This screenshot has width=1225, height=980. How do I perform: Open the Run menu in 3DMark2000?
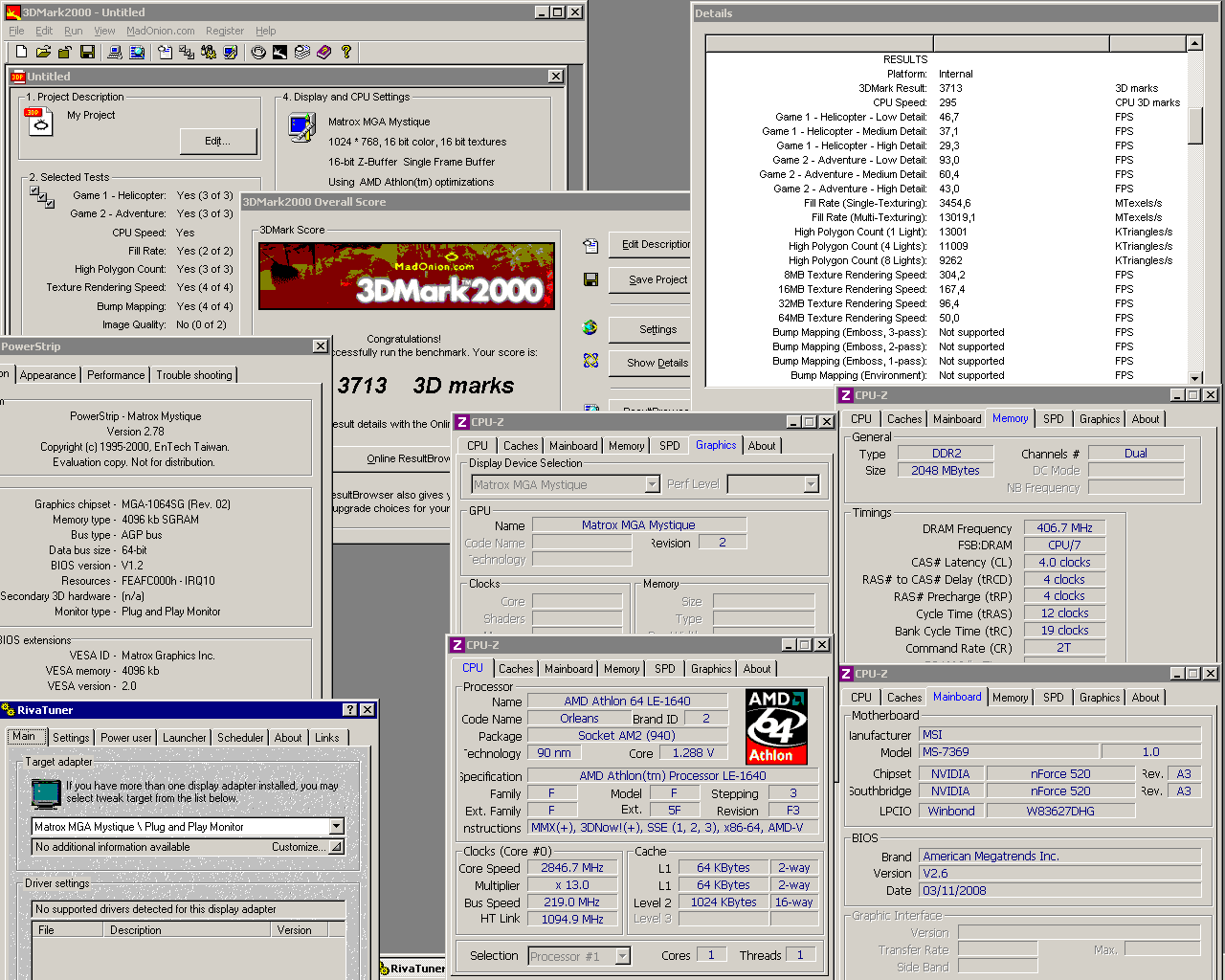73,31
